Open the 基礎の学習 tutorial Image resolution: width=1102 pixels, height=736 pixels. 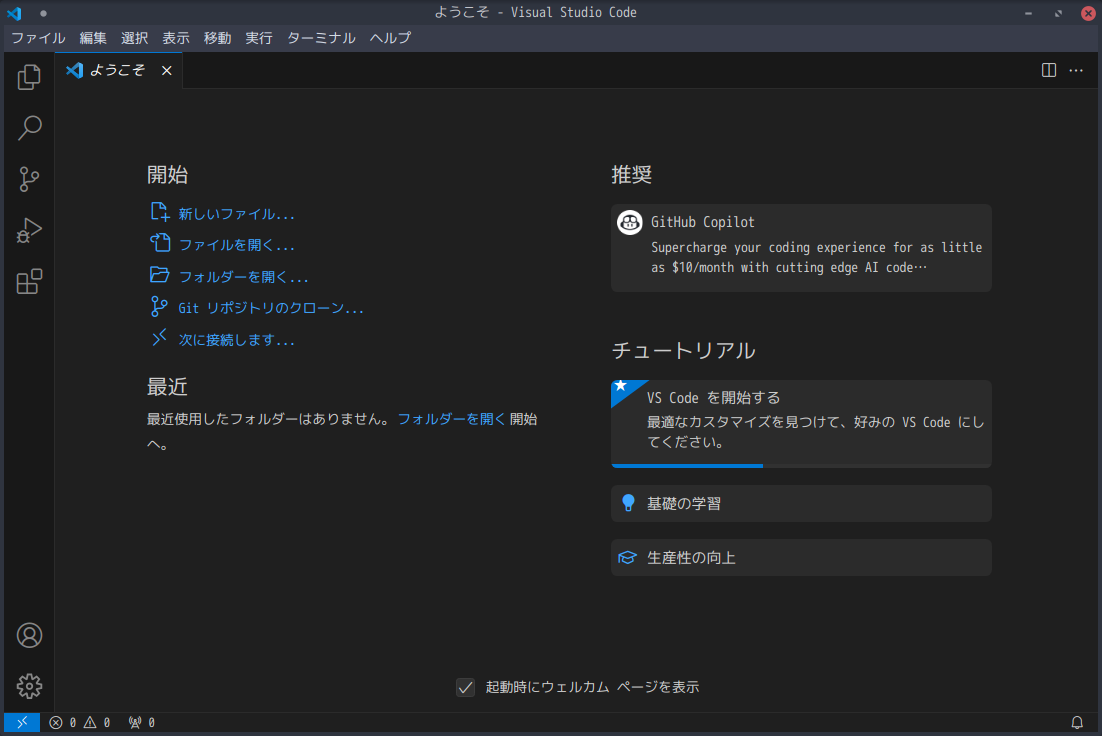(801, 503)
